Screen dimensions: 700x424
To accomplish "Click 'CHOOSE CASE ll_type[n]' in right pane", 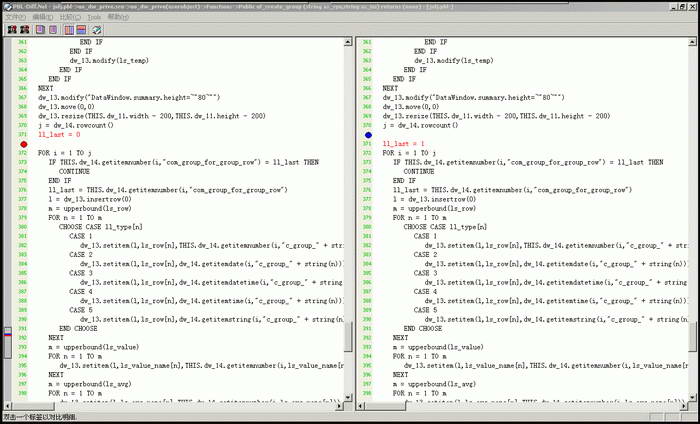I will pyautogui.click(x=445, y=227).
